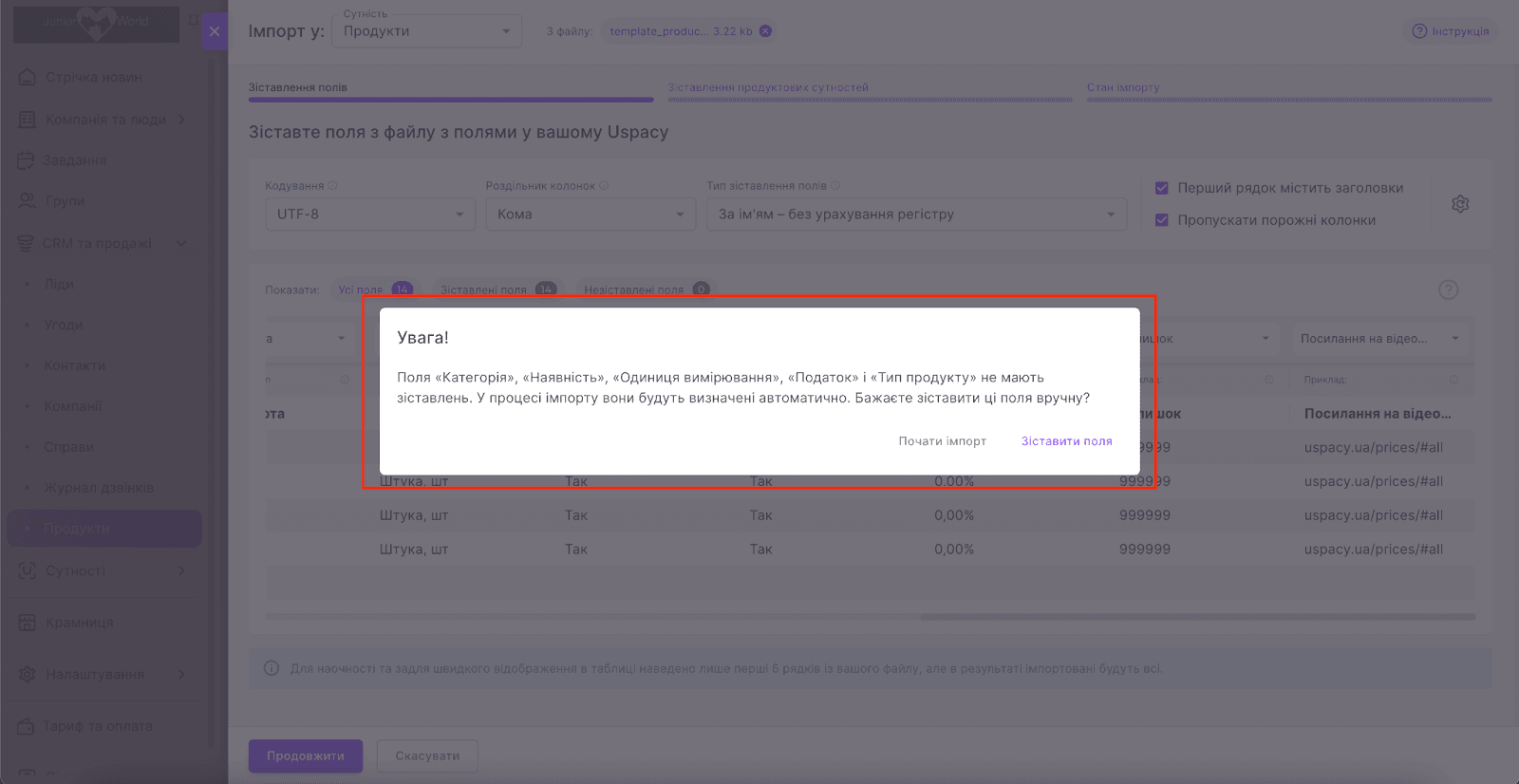
Task: Switch to Зіставлення продуктових сутностей tab
Action: coord(768,87)
